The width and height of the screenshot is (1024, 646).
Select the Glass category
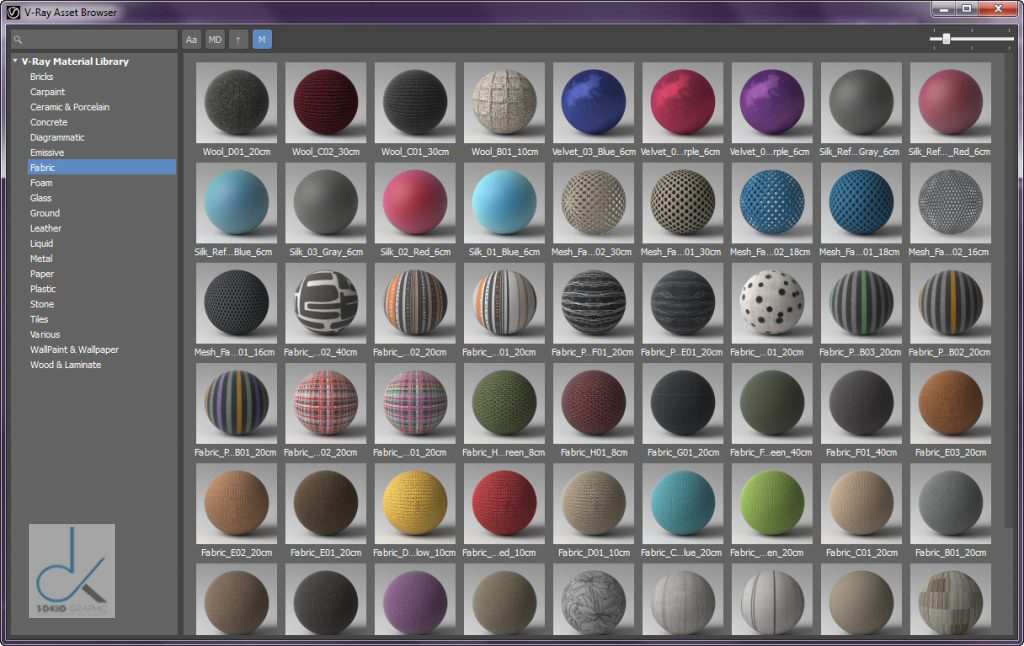click(40, 198)
